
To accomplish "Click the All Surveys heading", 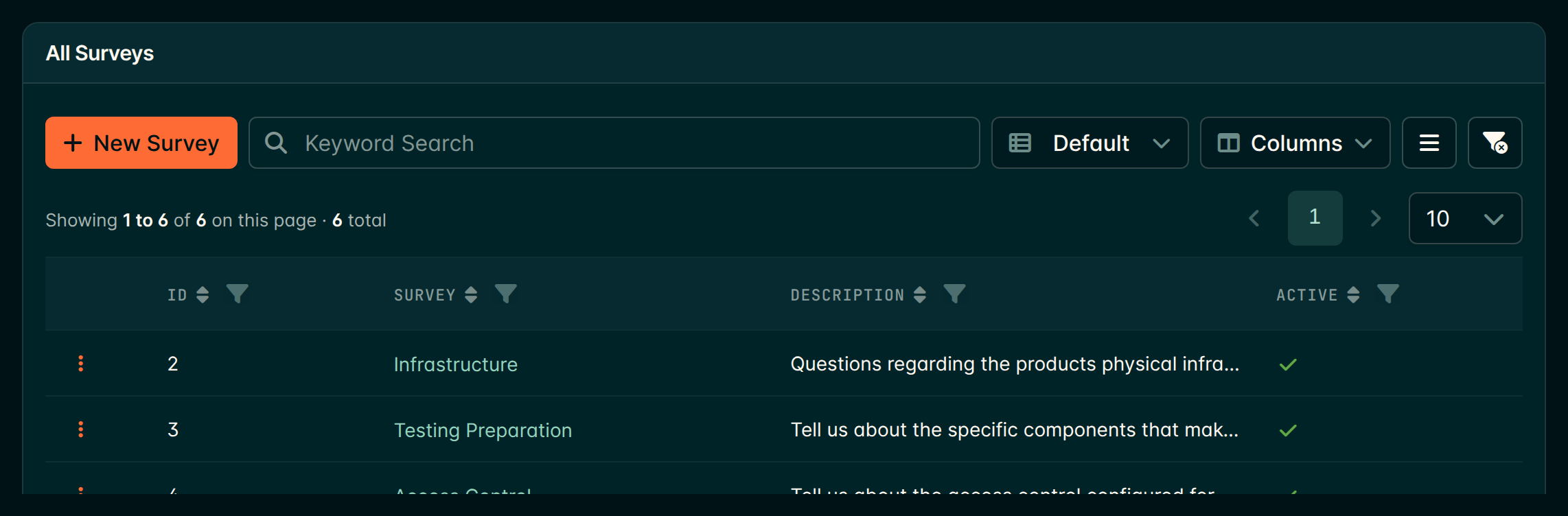I will [x=100, y=54].
